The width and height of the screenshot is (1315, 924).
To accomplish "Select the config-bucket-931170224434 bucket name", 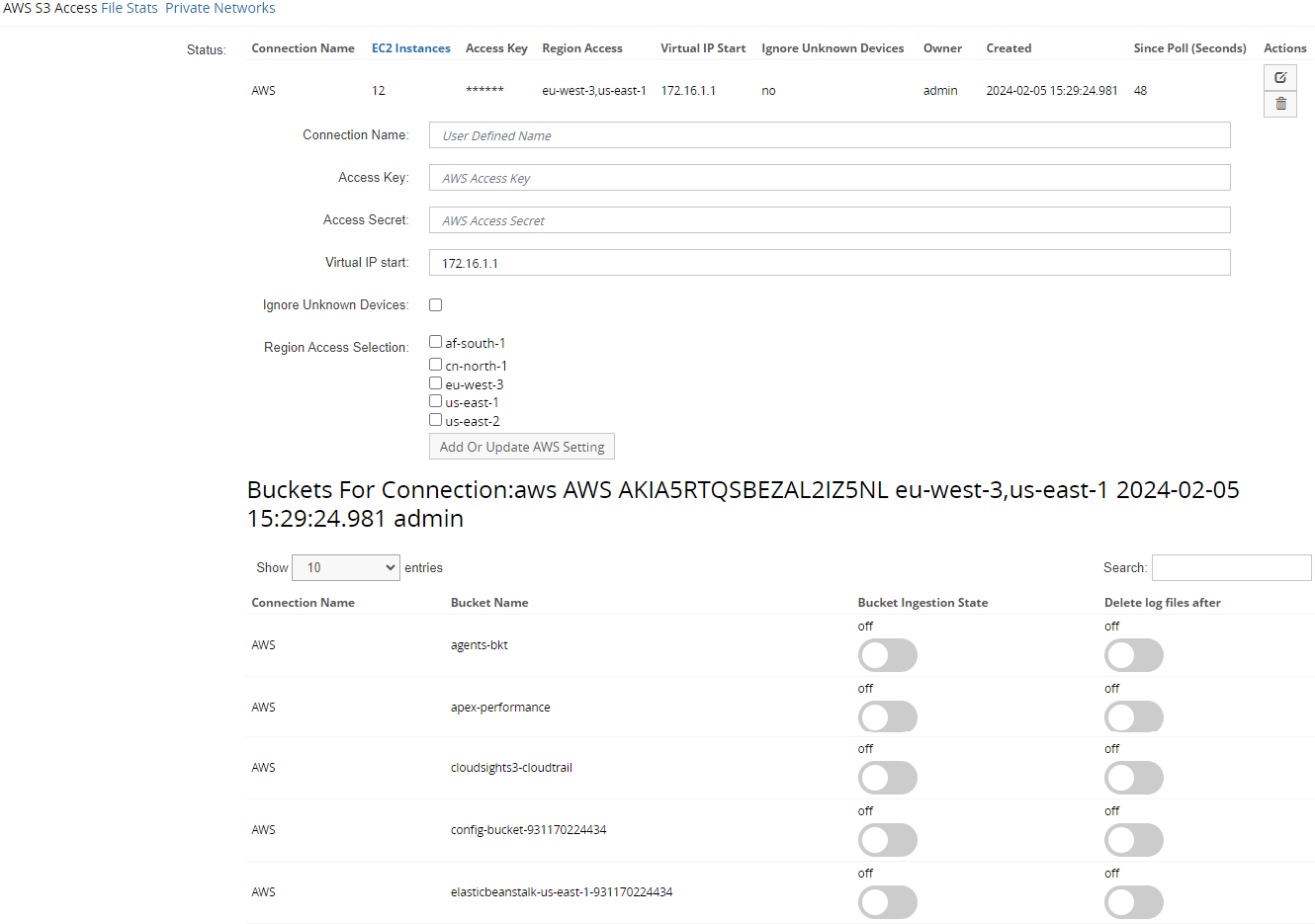I will click(529, 829).
